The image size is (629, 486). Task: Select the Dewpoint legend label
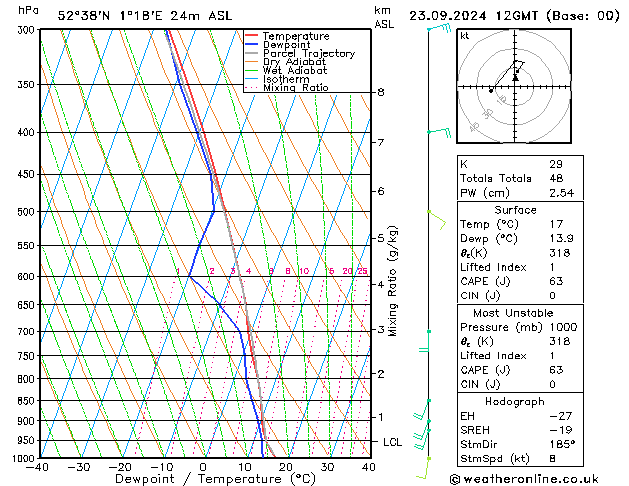[286, 45]
